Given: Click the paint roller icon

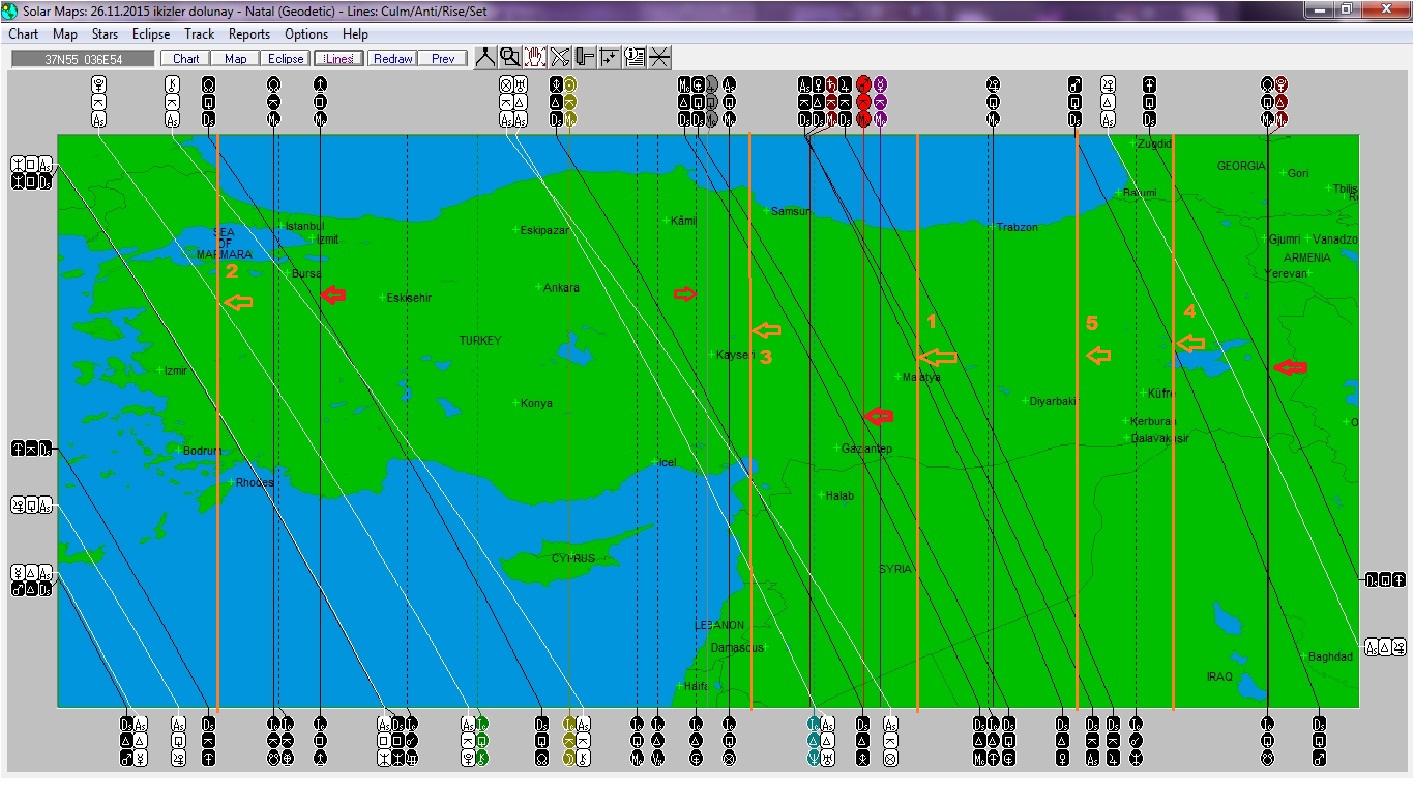Looking at the screenshot, I should tap(585, 57).
